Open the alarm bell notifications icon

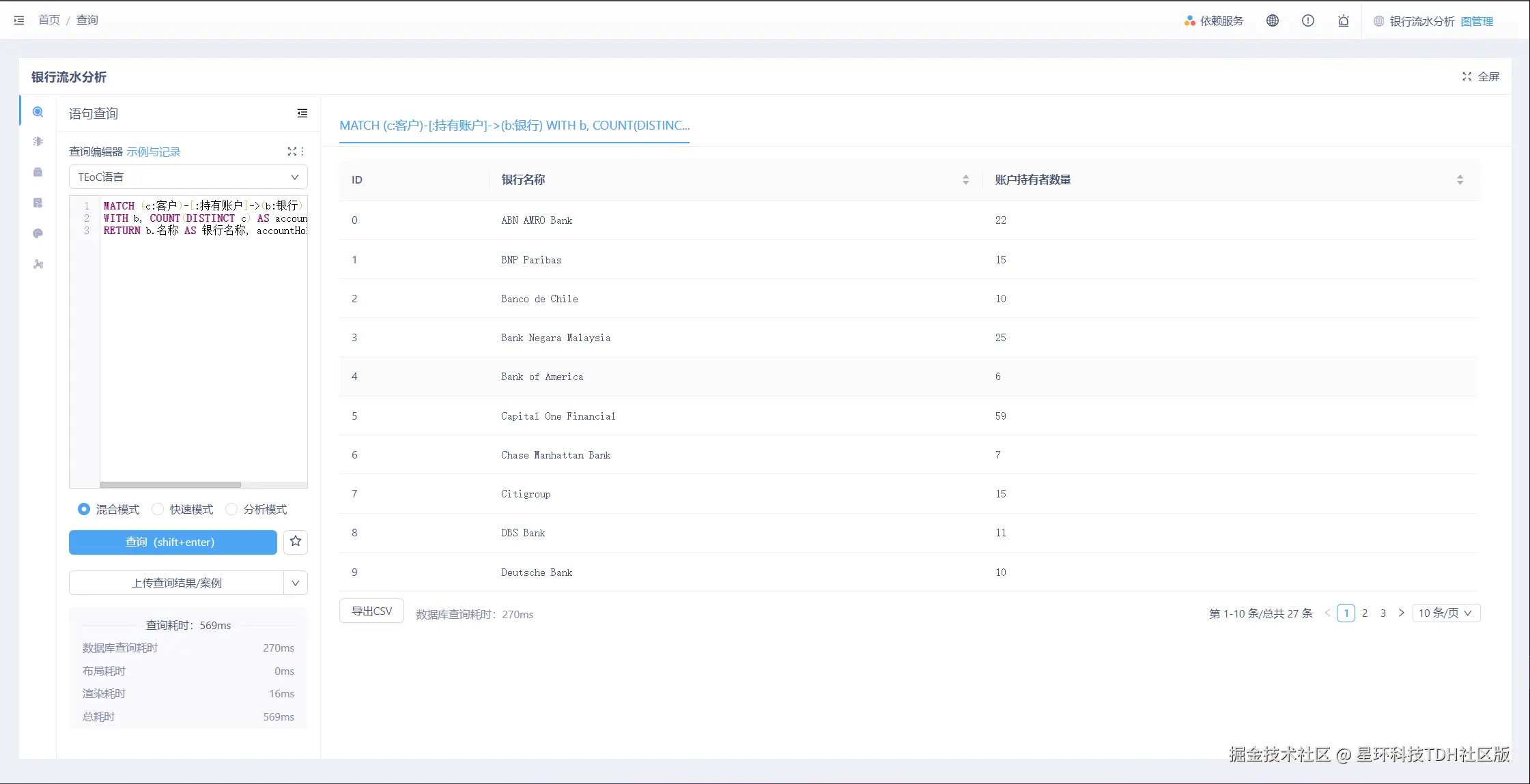(x=1344, y=20)
